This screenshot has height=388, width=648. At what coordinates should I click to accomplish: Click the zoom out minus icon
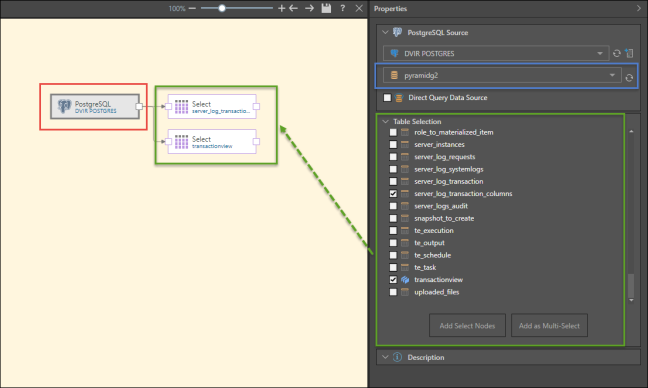(192, 8)
